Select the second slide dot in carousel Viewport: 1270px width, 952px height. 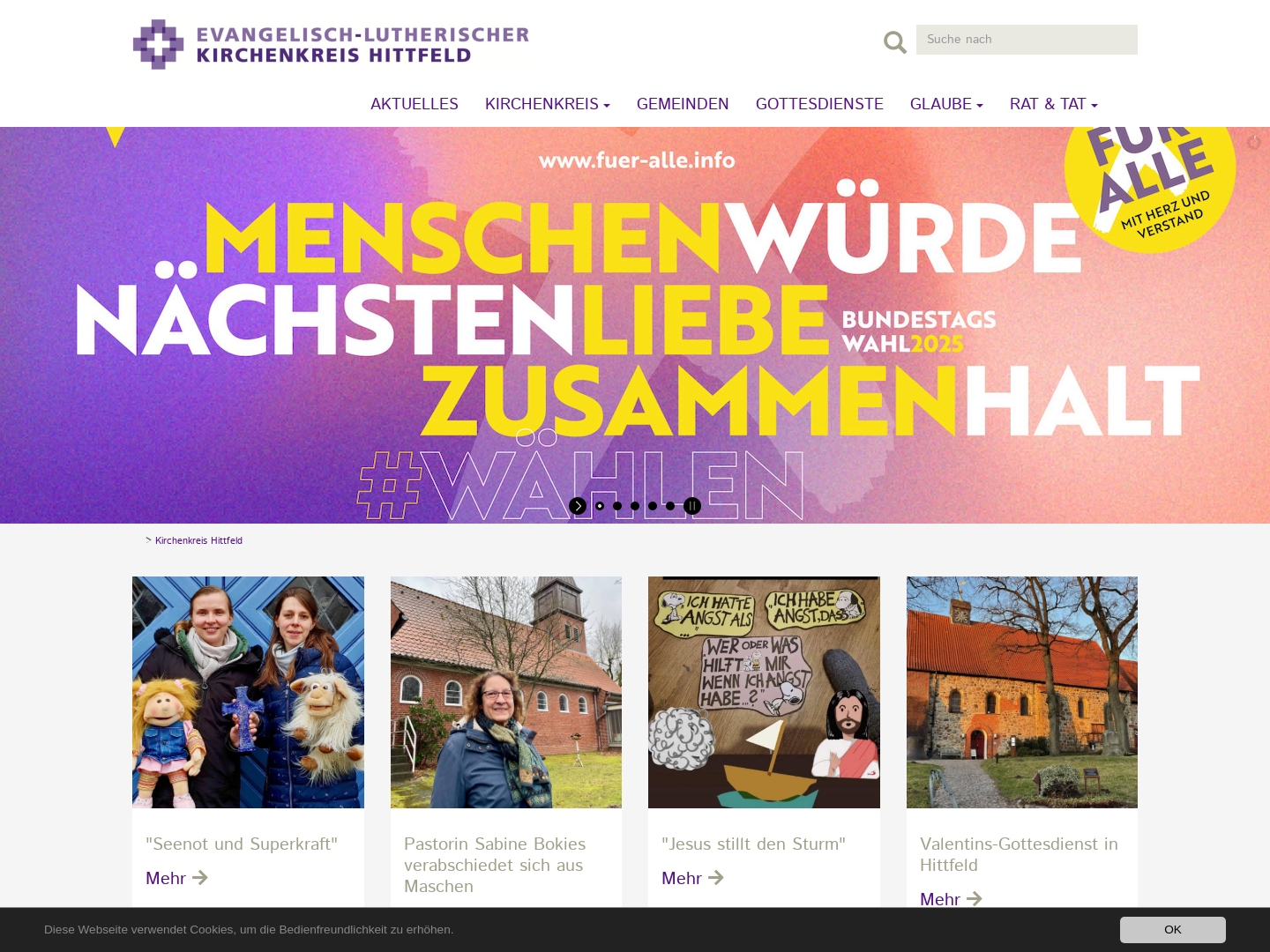(x=617, y=506)
